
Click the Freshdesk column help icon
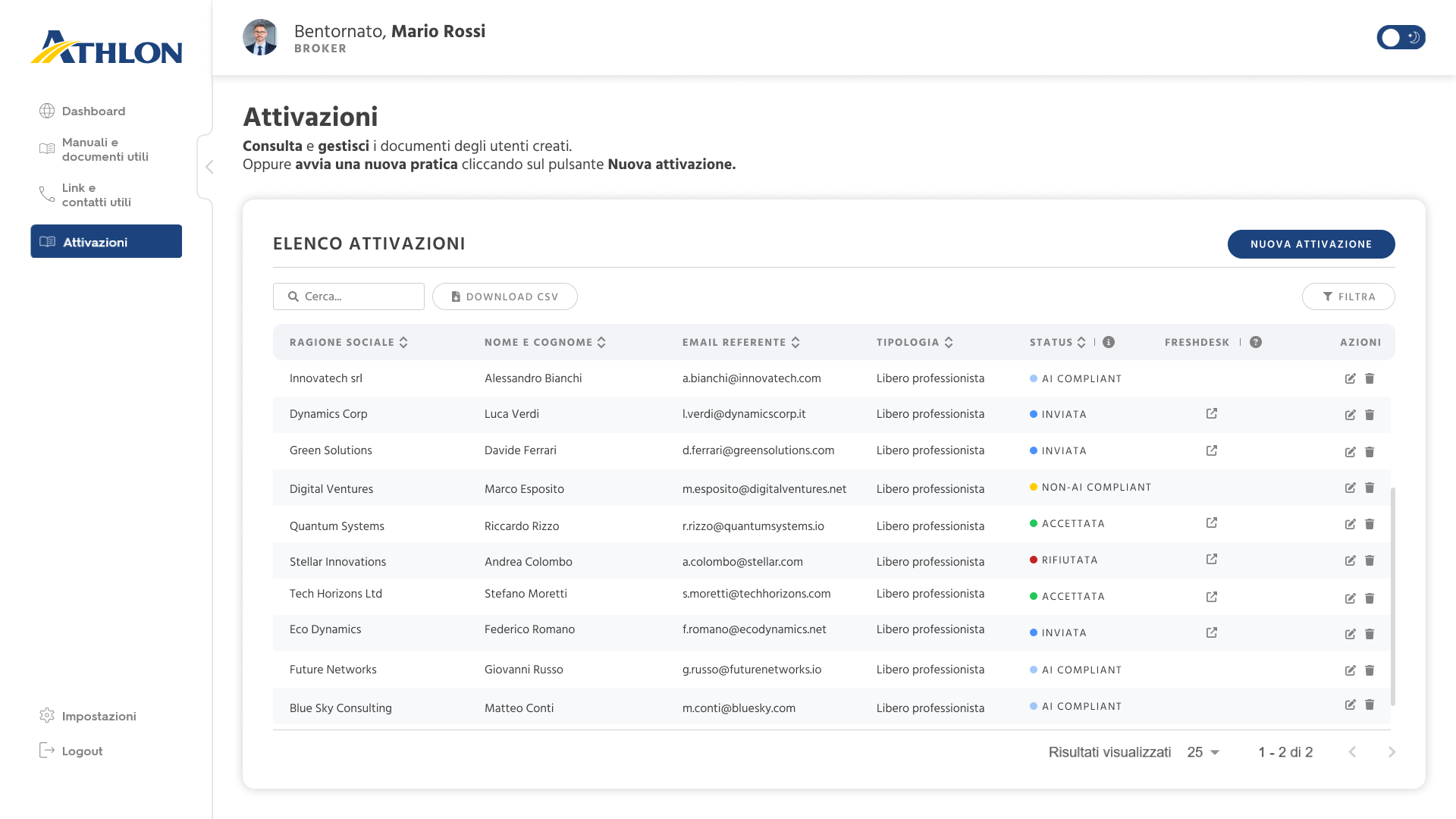click(x=1256, y=342)
